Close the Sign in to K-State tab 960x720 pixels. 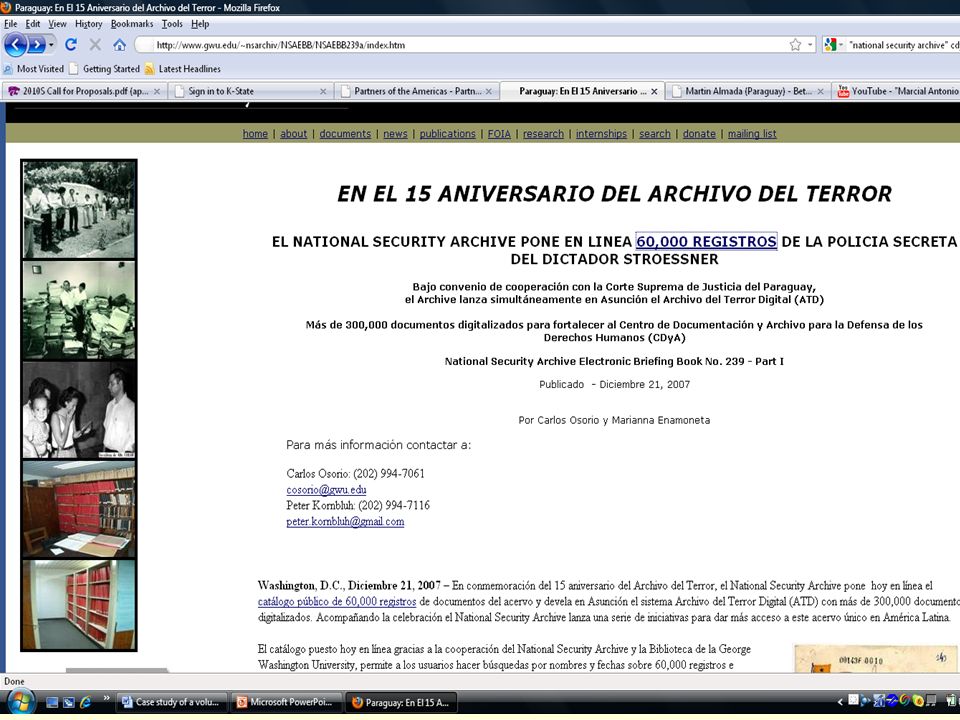click(x=323, y=91)
